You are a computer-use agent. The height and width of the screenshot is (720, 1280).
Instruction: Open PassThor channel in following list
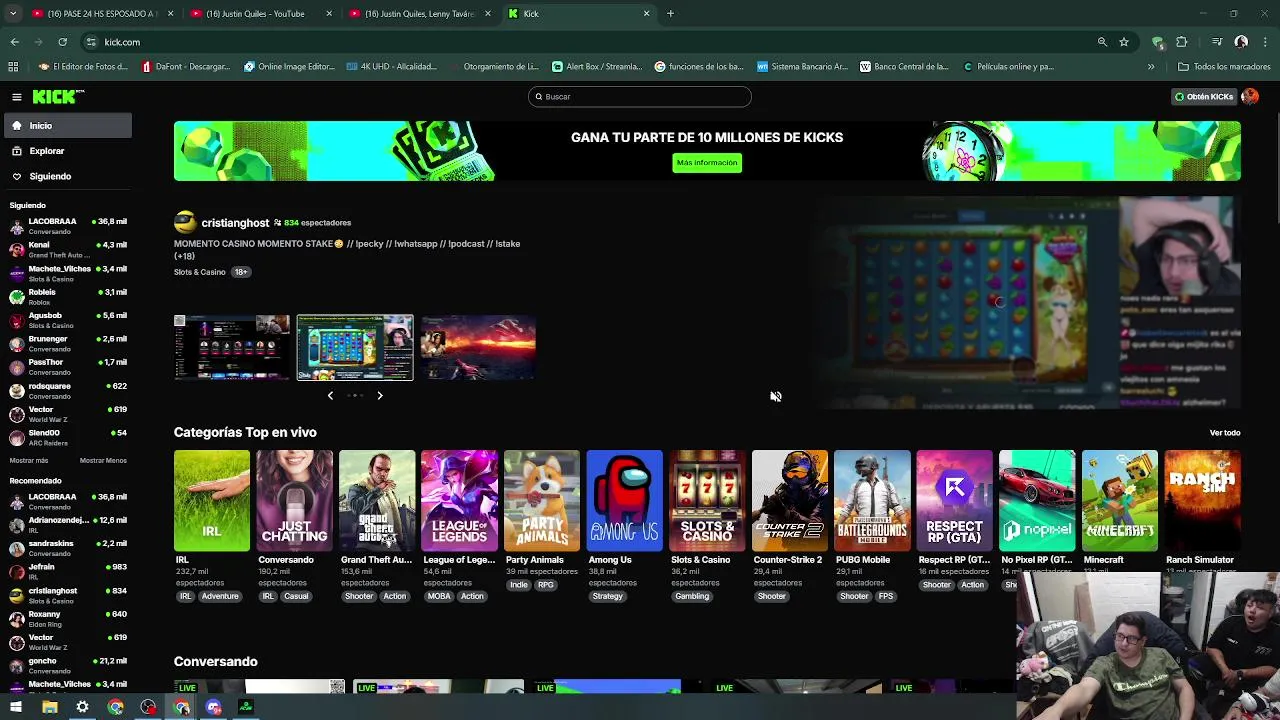[66, 367]
